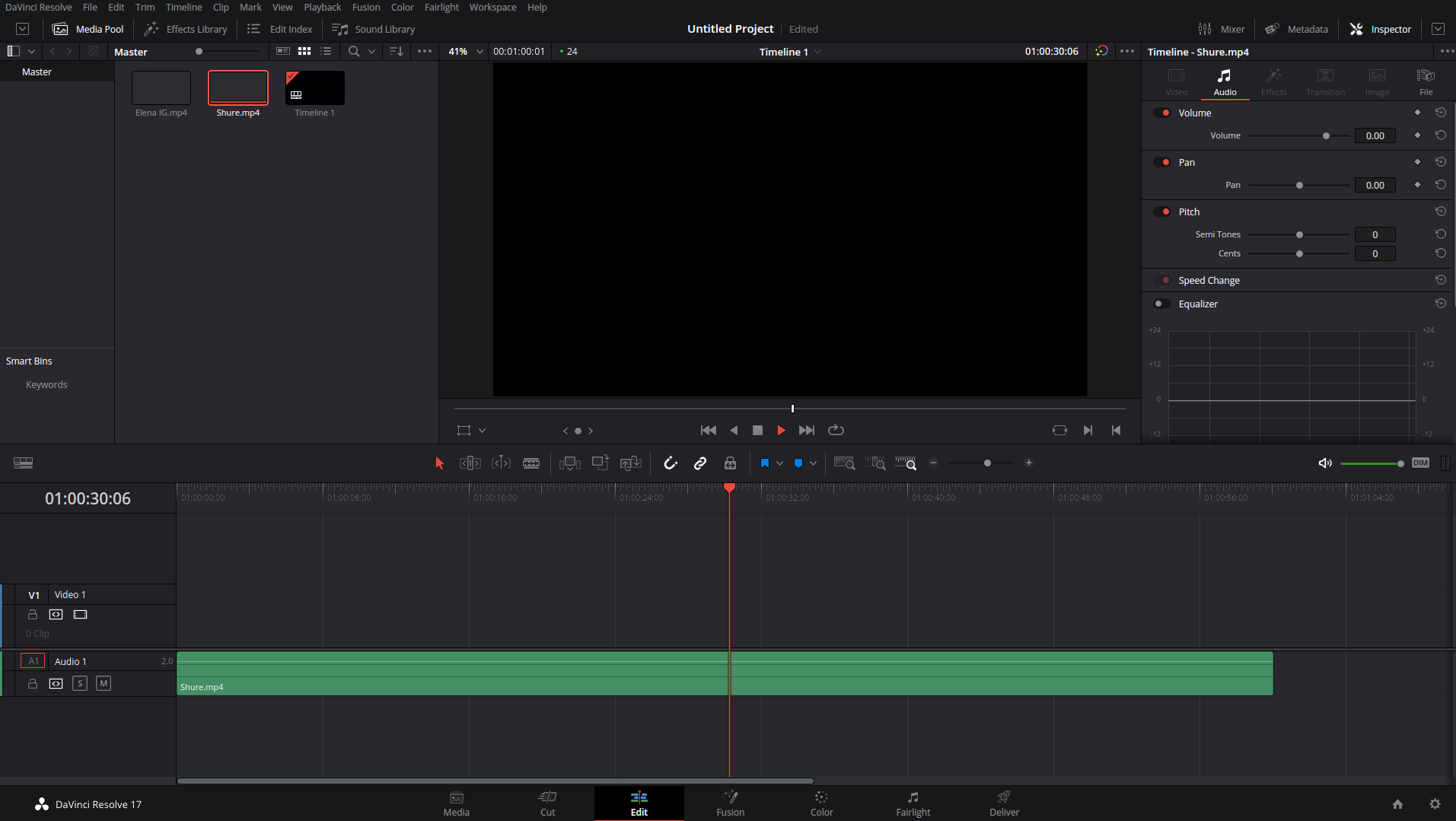The image size is (1456, 821).
Task: Click the linked selection chain icon
Action: tap(700, 463)
